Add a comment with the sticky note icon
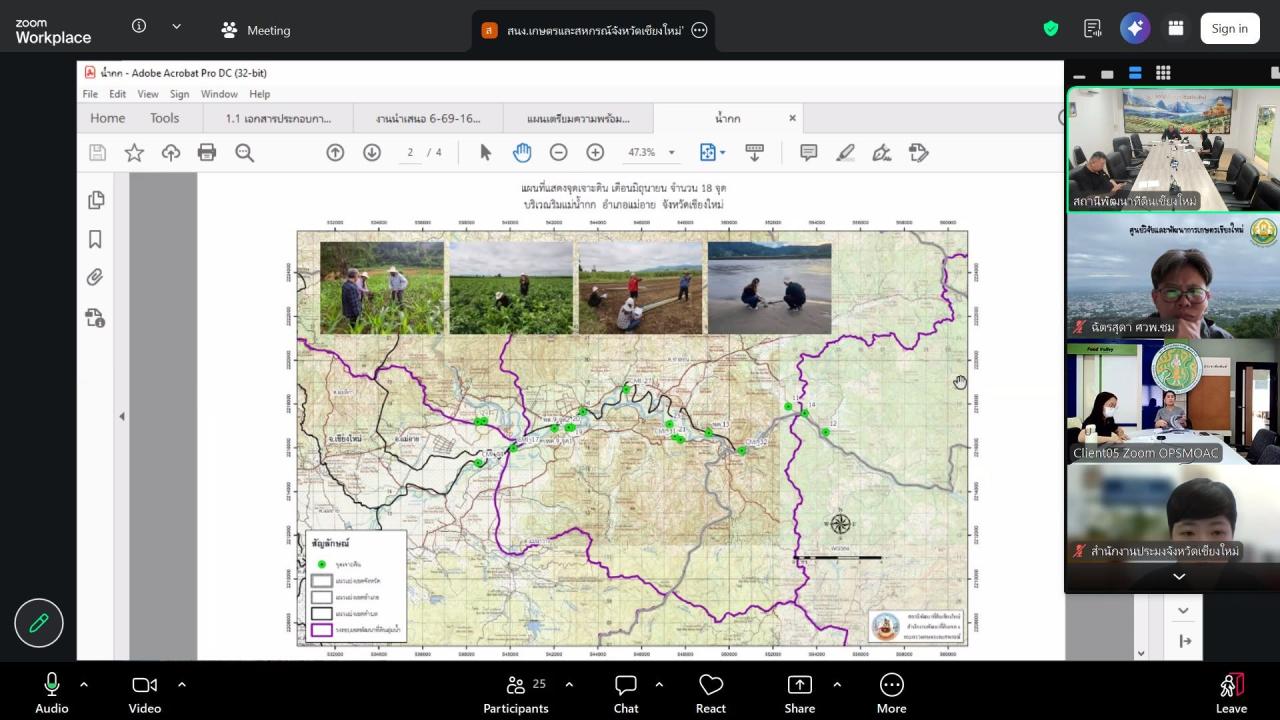Viewport: 1280px width, 720px height. (809, 153)
